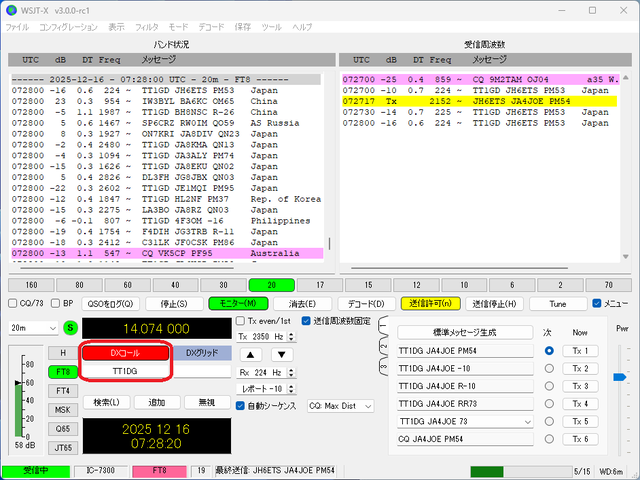Toggle the BP checkbox
The width and height of the screenshot is (640, 480).
click(x=56, y=303)
